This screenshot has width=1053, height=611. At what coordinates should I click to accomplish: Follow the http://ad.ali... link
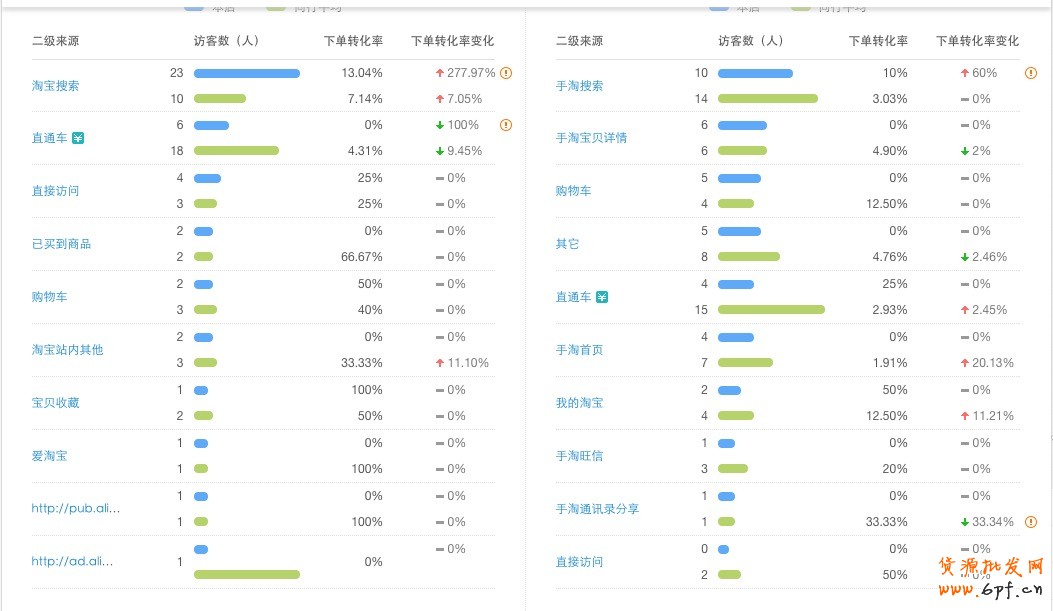pyautogui.click(x=72, y=561)
